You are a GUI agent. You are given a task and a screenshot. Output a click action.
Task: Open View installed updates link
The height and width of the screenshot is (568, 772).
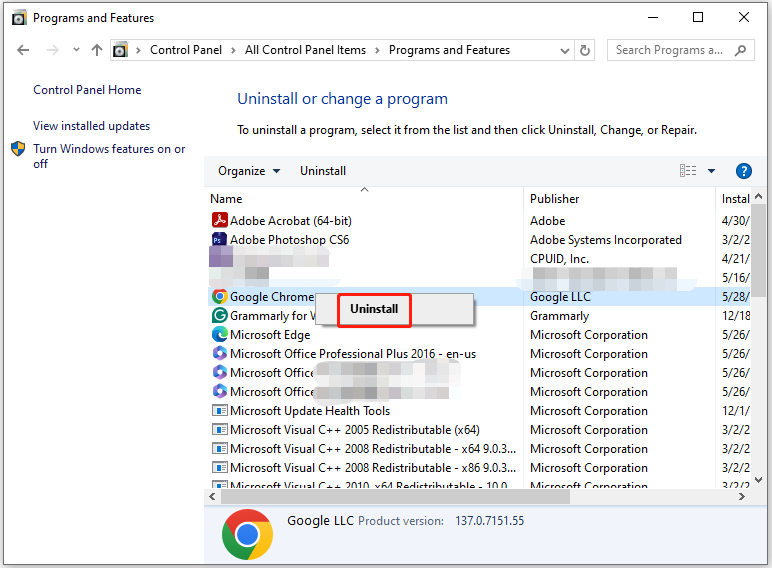(x=92, y=126)
